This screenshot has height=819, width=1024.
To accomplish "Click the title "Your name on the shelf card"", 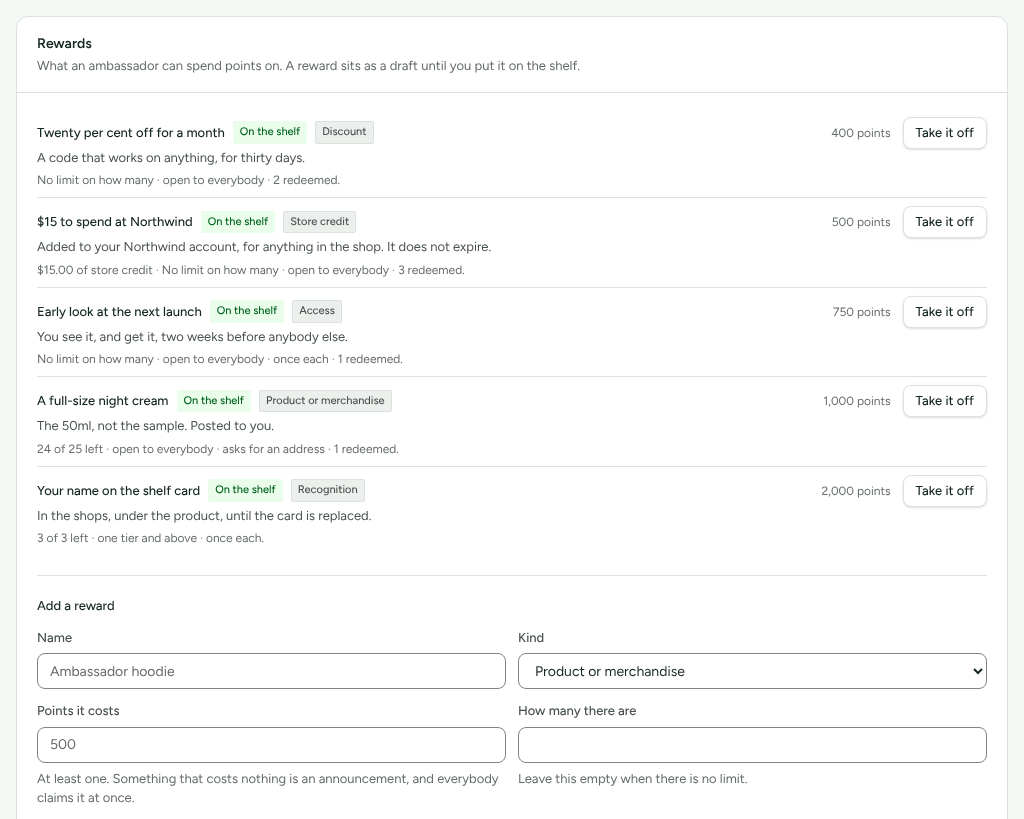I will pyautogui.click(x=118, y=490).
